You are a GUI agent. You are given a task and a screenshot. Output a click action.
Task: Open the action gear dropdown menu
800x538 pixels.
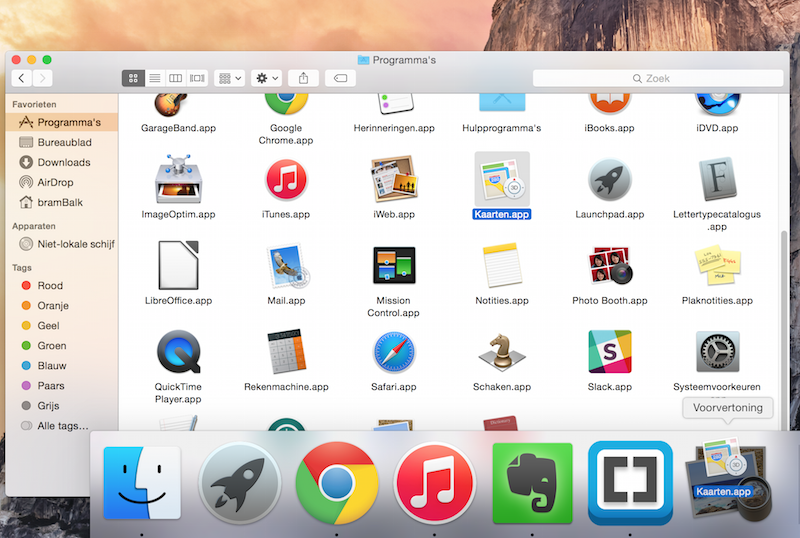pos(267,78)
